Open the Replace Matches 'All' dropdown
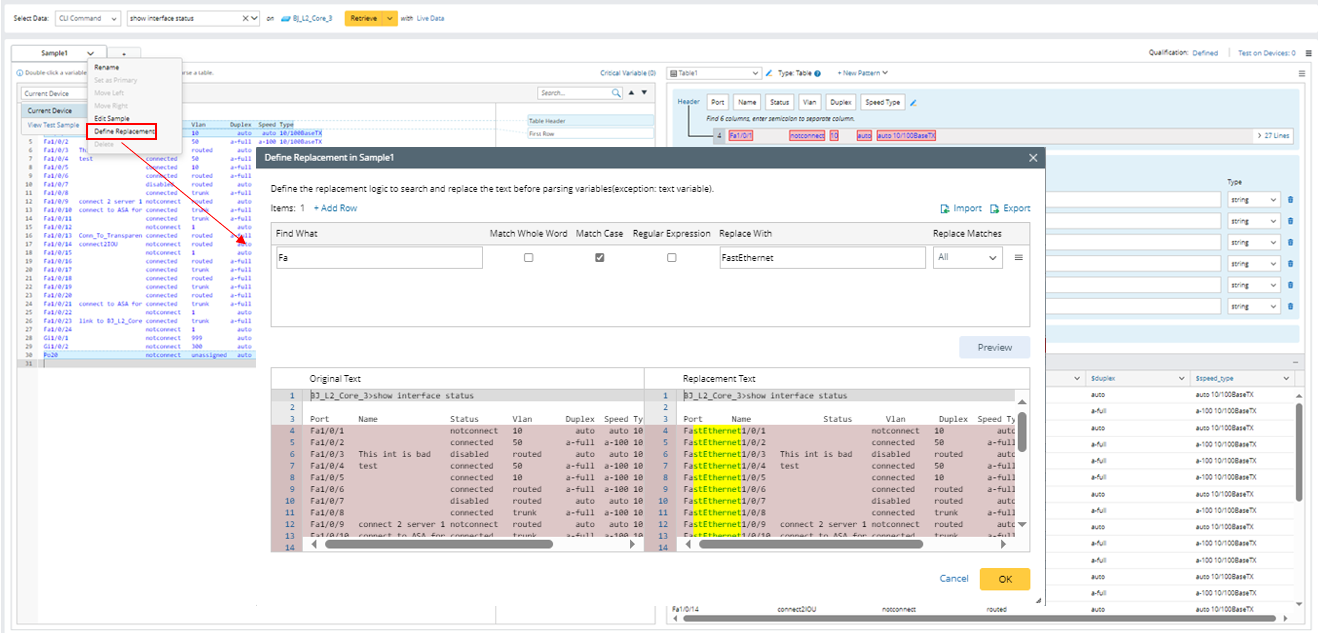The height and width of the screenshot is (636, 1325). click(x=967, y=258)
